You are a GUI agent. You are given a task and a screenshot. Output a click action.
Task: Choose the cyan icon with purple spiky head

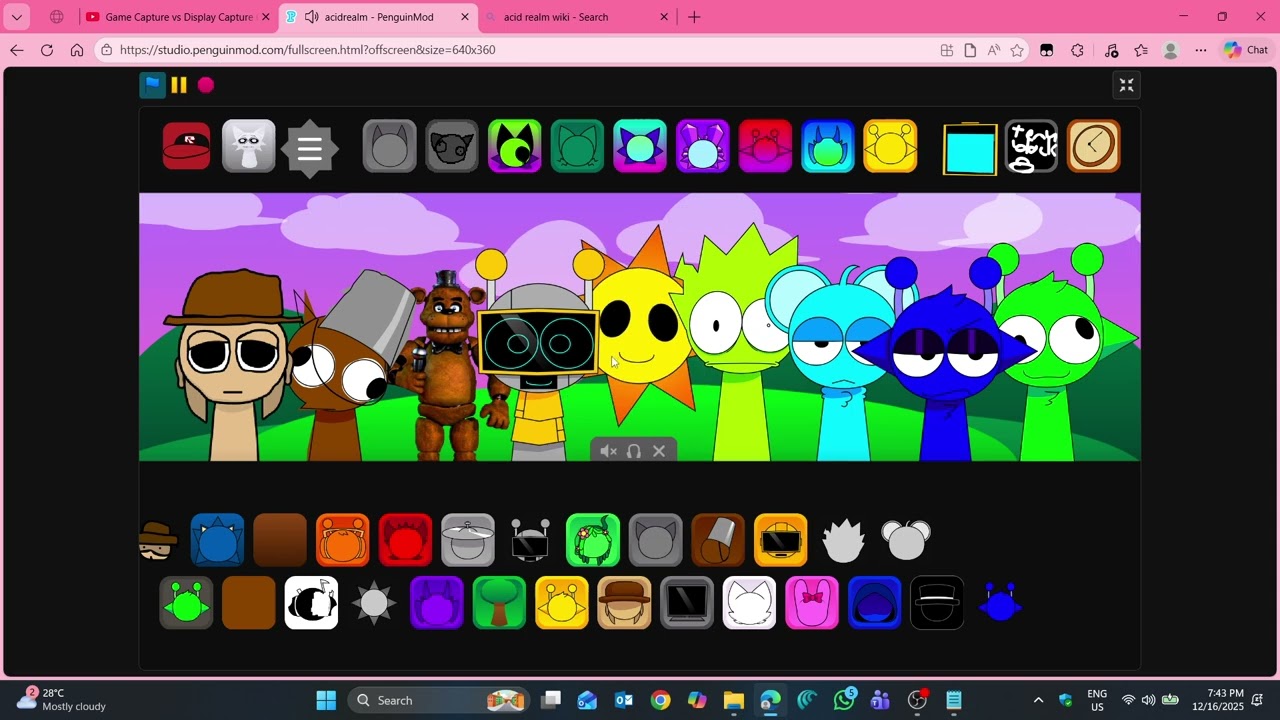pyautogui.click(x=640, y=147)
